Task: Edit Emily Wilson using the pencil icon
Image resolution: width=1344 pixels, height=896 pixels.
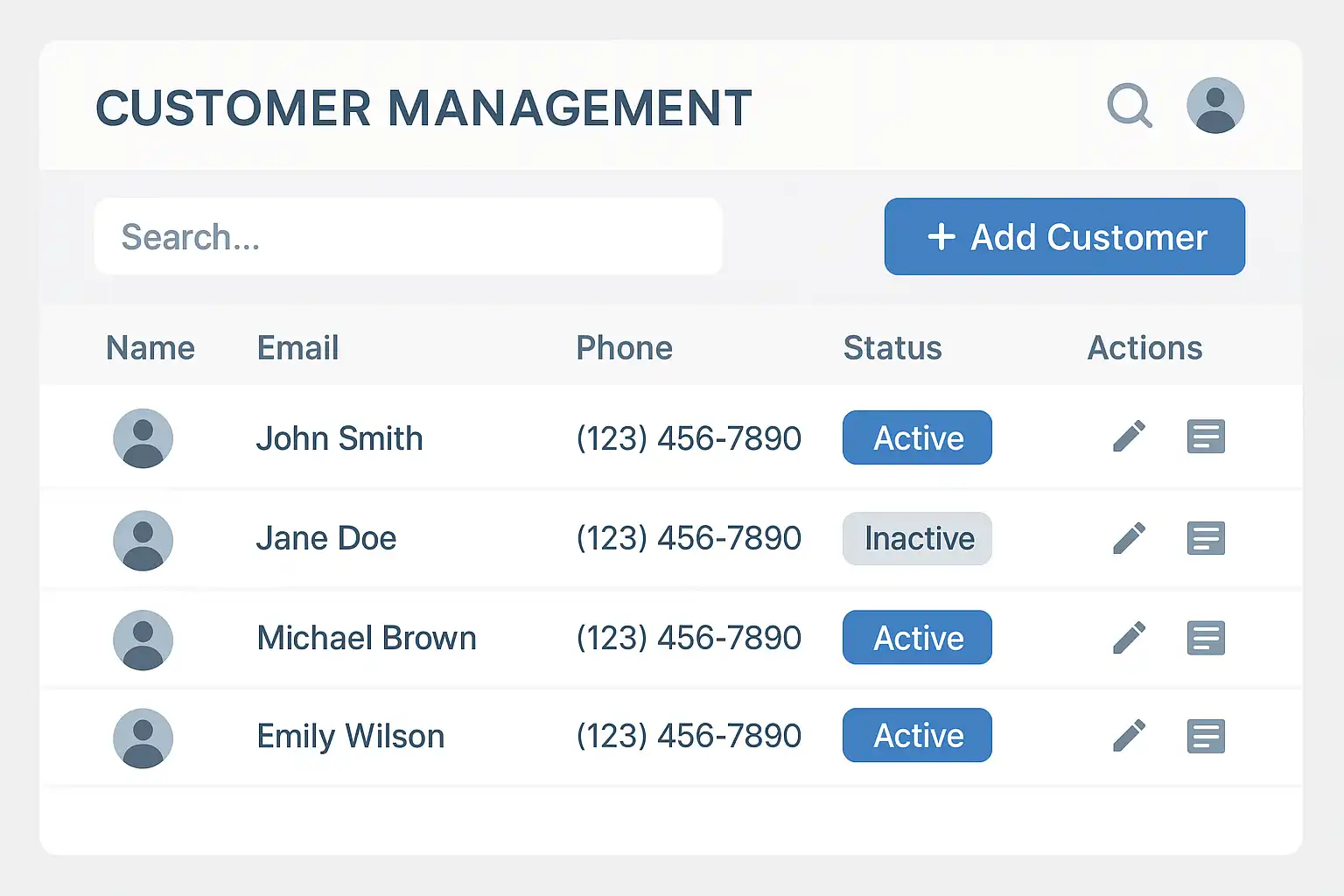Action: coord(1129,736)
